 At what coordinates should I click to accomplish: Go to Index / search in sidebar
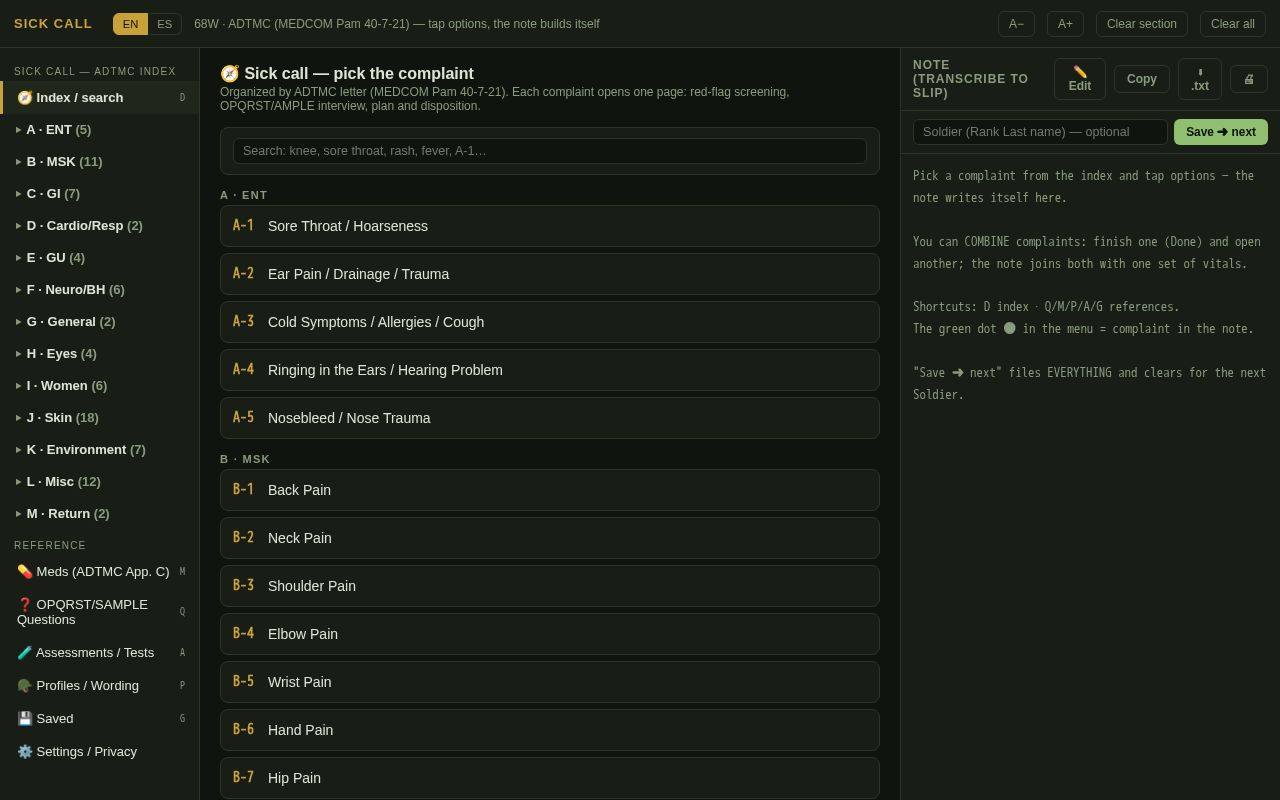[100, 98]
